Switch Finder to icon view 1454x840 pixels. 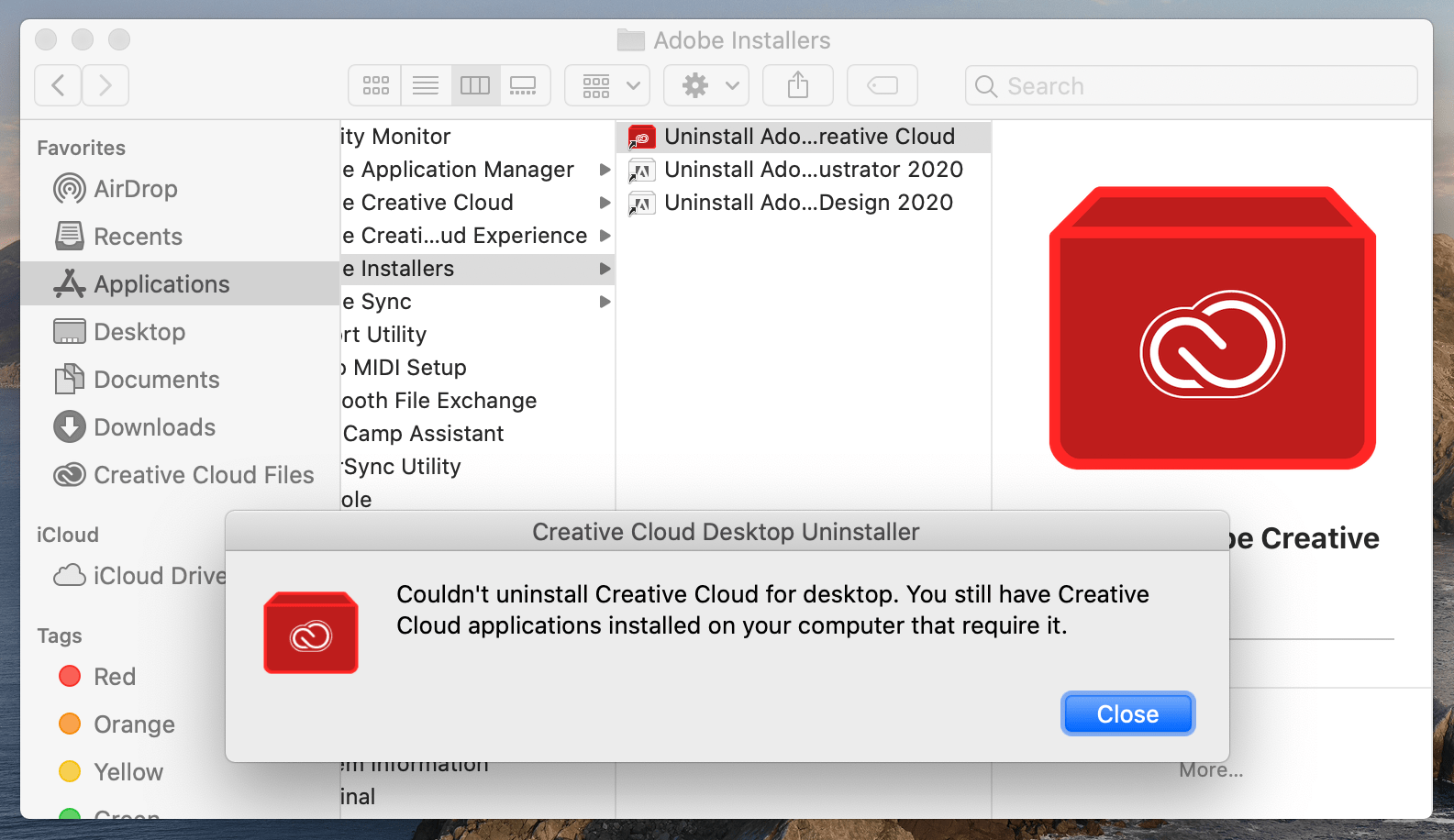pos(376,85)
